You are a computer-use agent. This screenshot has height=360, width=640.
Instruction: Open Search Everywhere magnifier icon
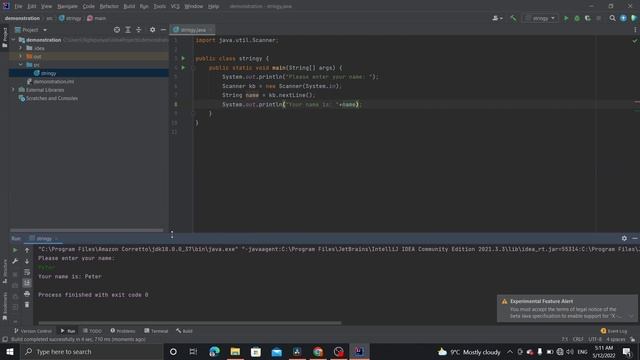612,18
